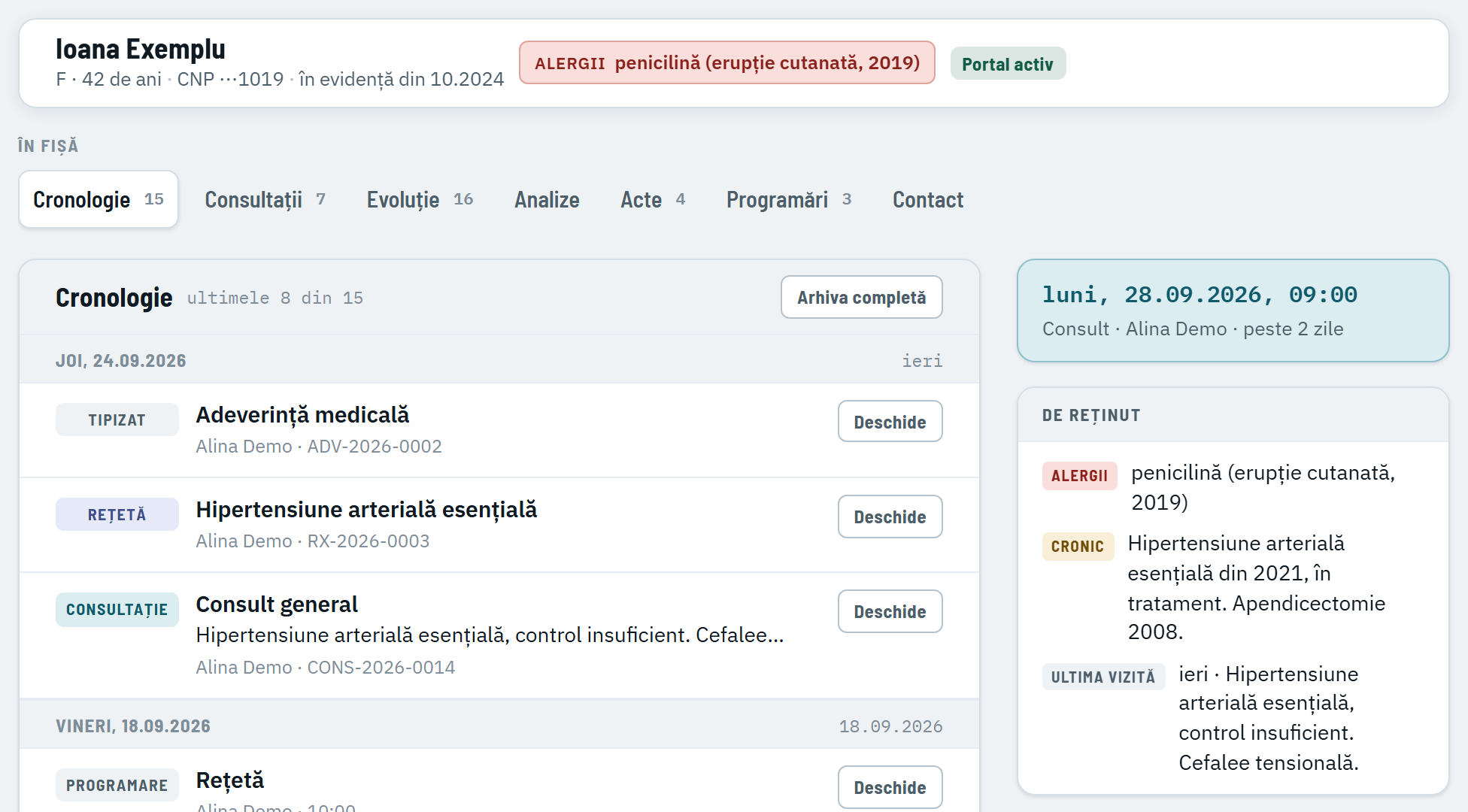
Task: Click the CRONIC tag in De reținut
Action: (1078, 547)
